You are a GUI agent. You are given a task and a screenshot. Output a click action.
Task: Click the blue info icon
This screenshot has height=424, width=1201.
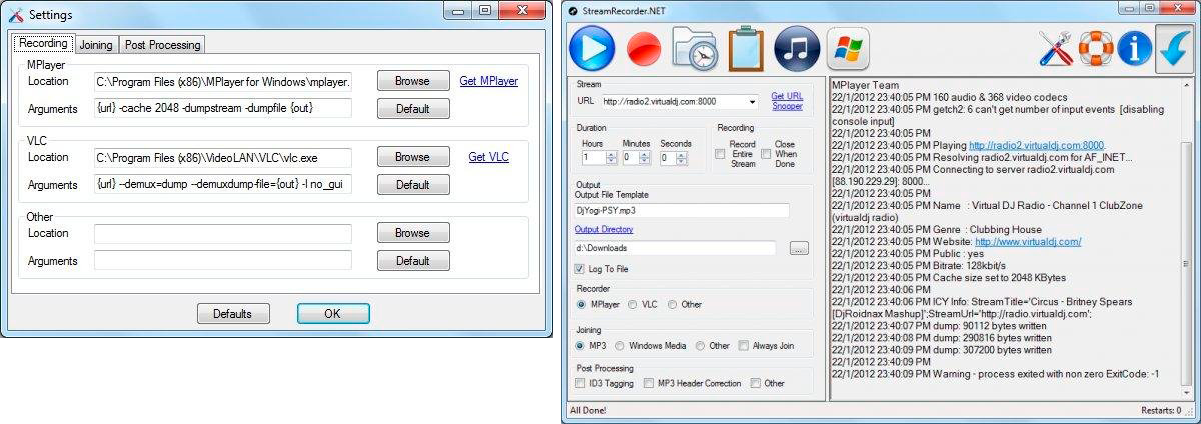pos(1134,48)
